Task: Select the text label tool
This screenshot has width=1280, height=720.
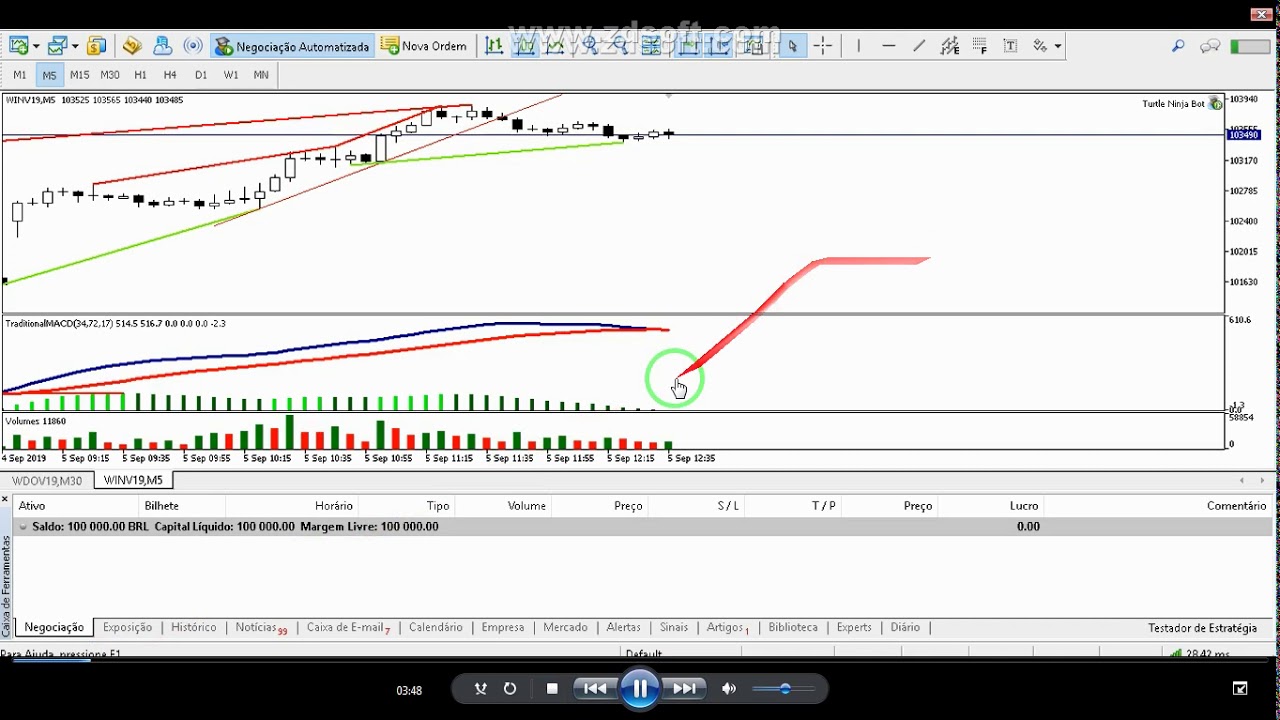Action: (1010, 46)
